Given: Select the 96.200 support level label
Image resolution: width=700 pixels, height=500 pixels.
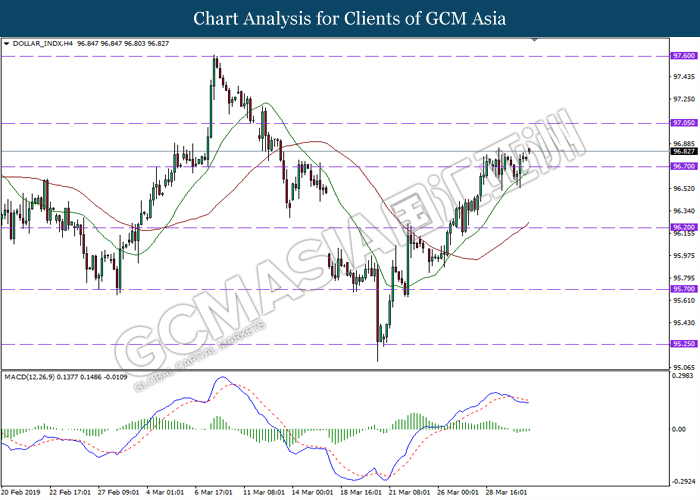Looking at the screenshot, I should [x=684, y=227].
